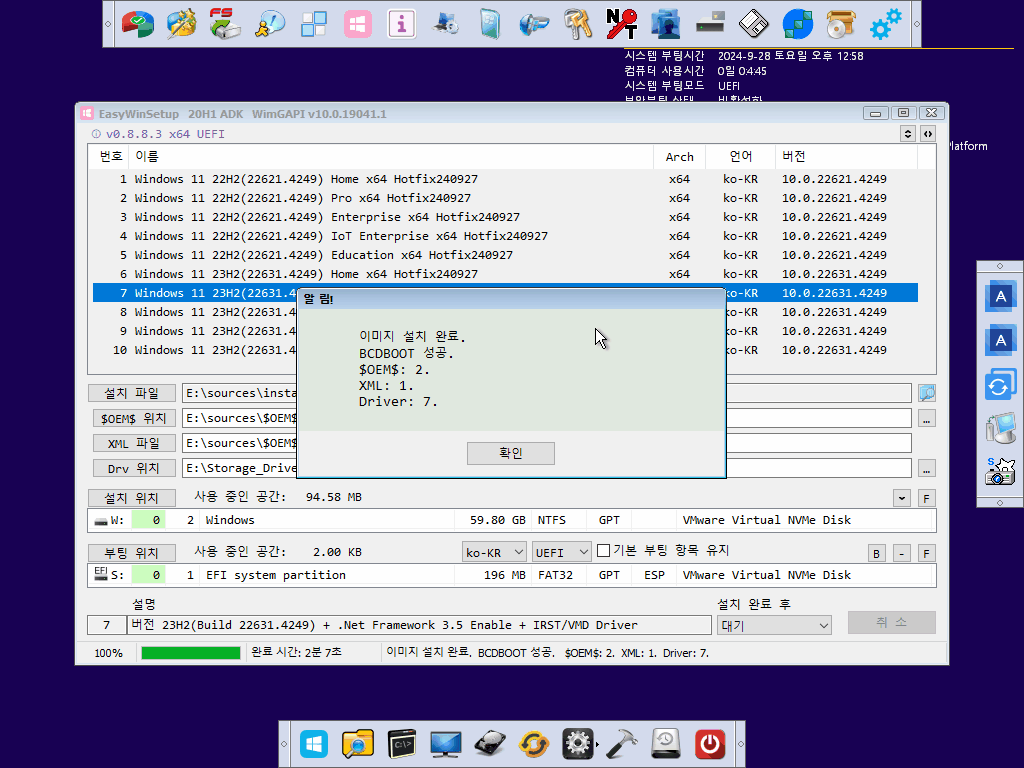Viewport: 1024px width, 768px height.
Task: Click the red power button icon in dock
Action: click(x=710, y=744)
